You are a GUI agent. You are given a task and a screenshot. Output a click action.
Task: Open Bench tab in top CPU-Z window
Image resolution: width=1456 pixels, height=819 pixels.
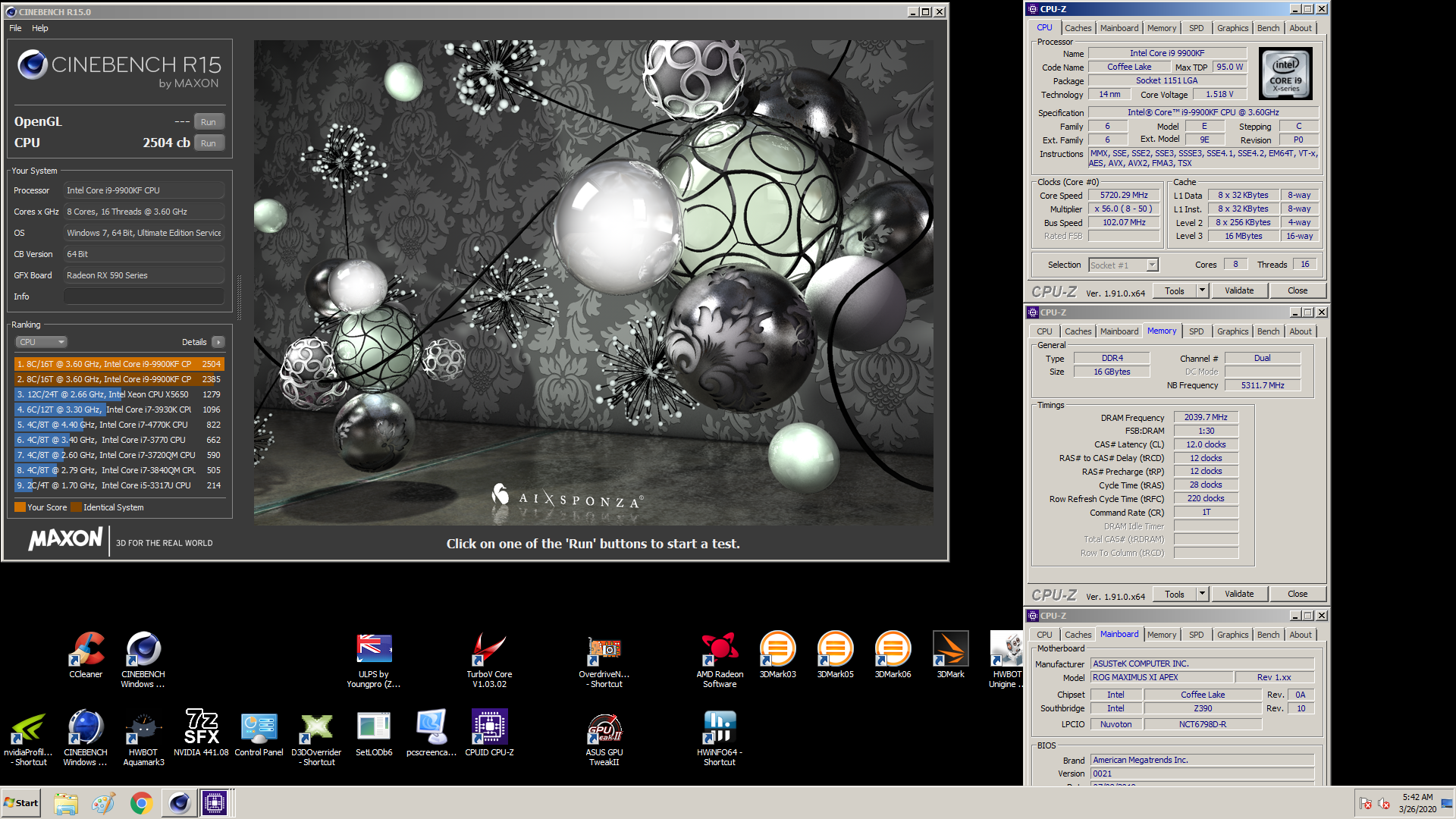point(1268,28)
